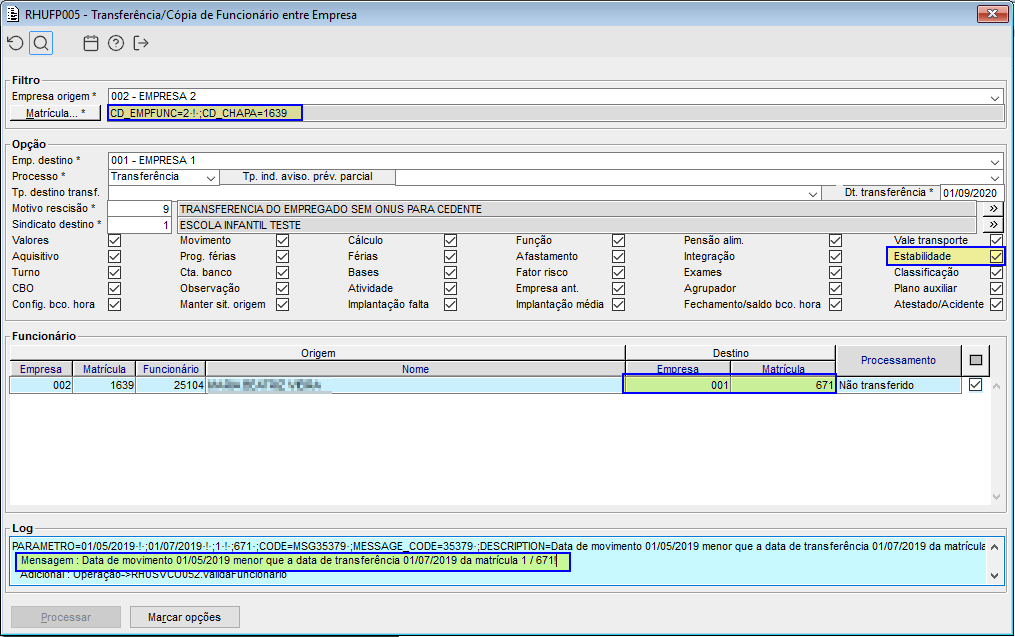Click the document icon in the title bar

click(12, 14)
